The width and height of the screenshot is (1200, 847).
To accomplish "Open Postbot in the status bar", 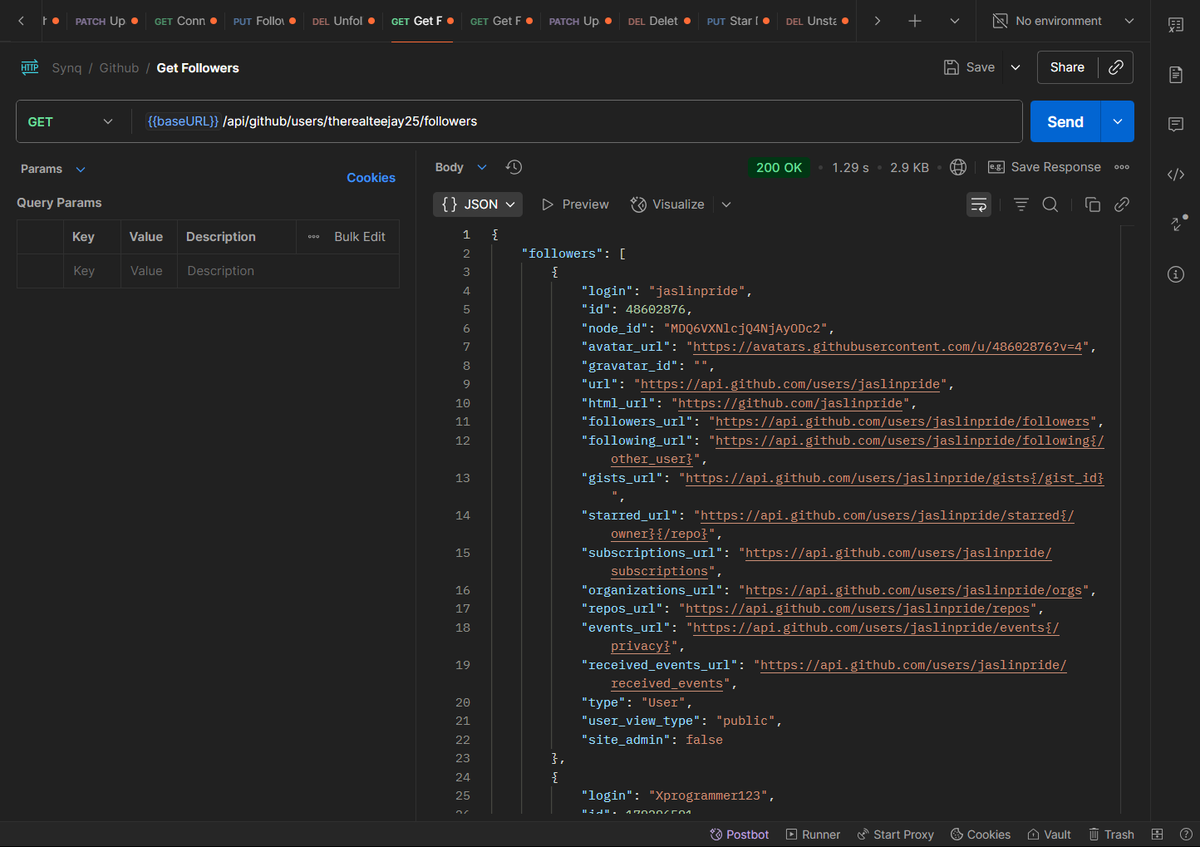I will [739, 834].
